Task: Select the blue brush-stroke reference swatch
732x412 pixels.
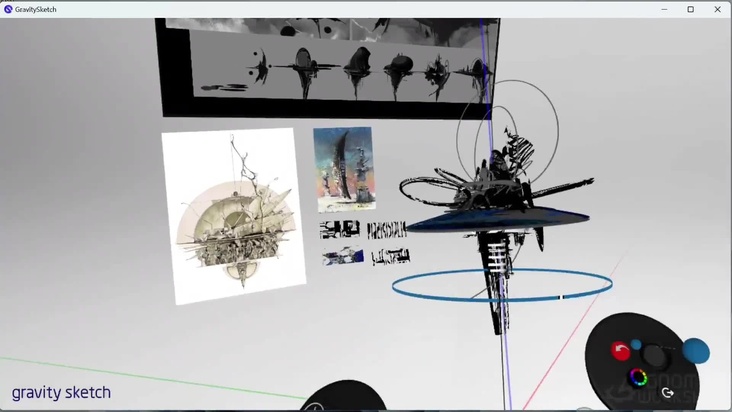Action: coord(343,256)
